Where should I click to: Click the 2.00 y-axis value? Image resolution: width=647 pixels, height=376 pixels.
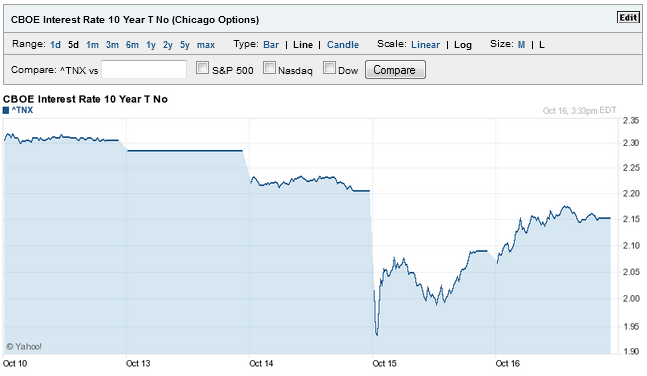[x=631, y=298]
